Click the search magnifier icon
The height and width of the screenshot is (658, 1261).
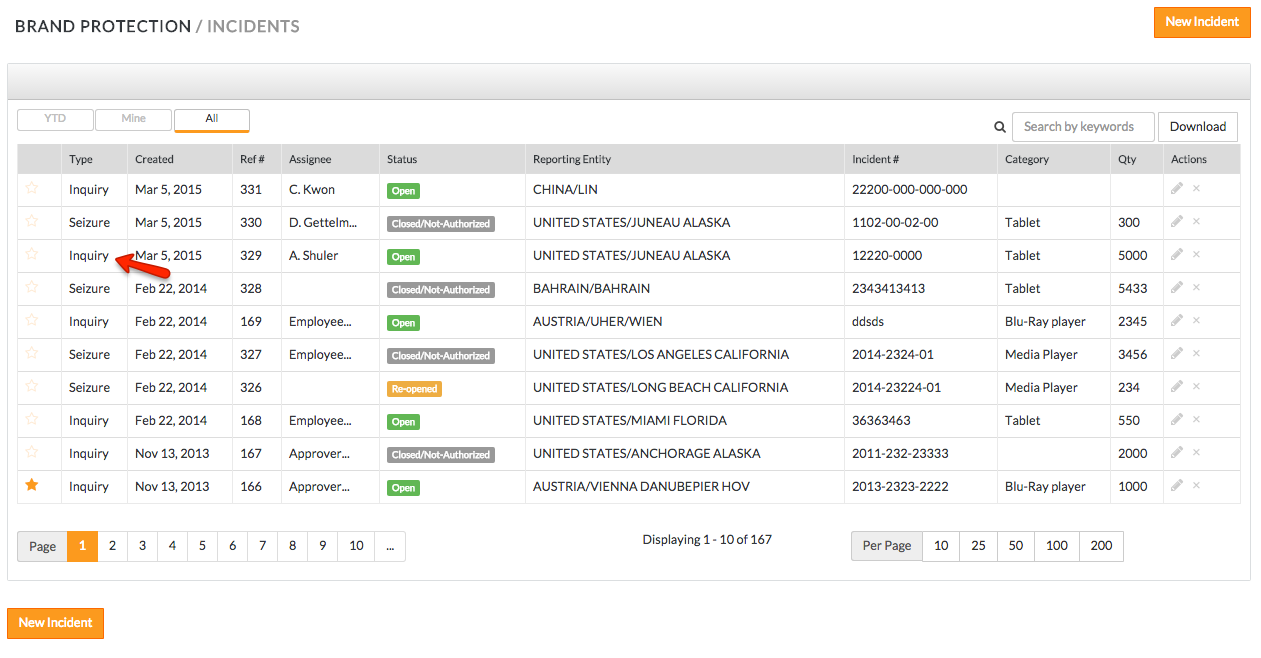click(x=999, y=127)
